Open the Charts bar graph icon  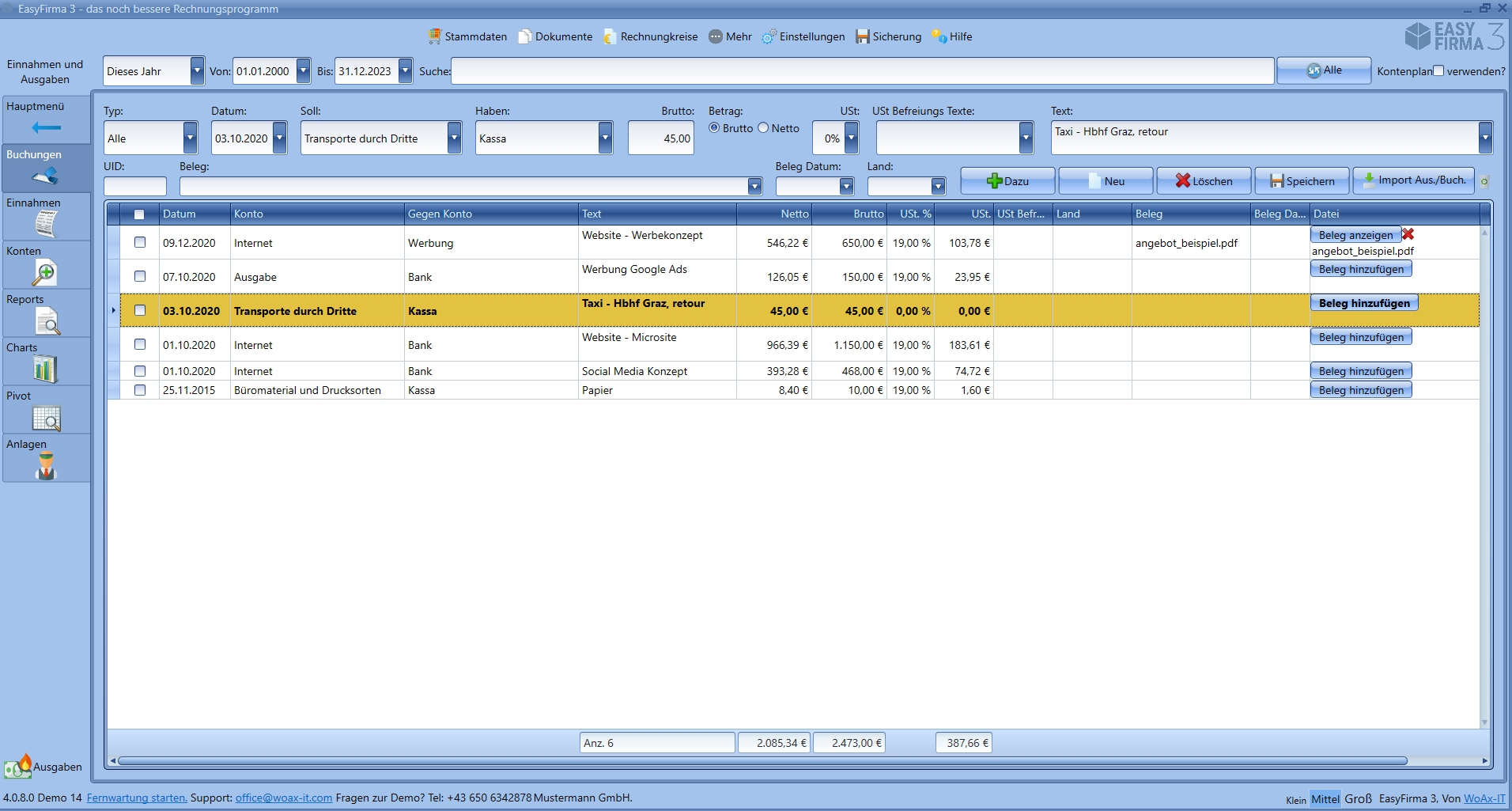[45, 369]
